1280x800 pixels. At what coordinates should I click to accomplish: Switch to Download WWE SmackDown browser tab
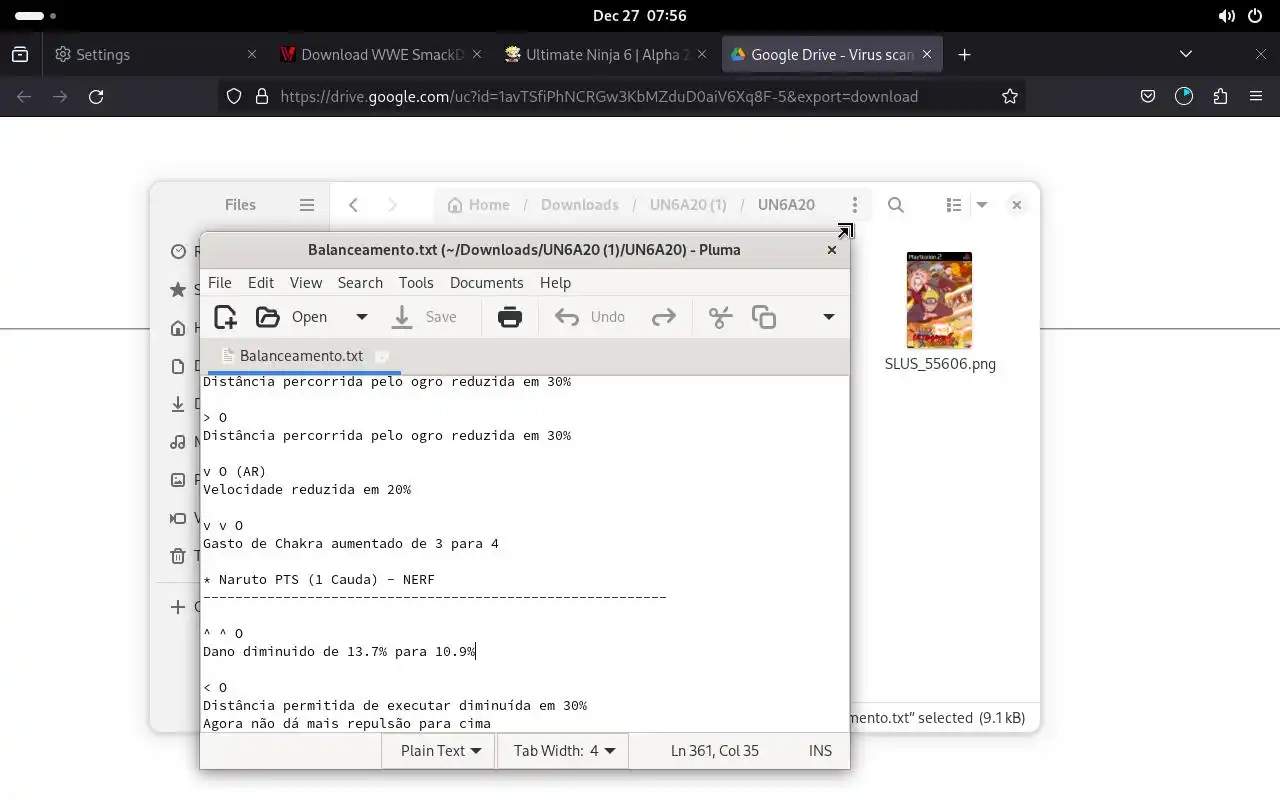(381, 55)
